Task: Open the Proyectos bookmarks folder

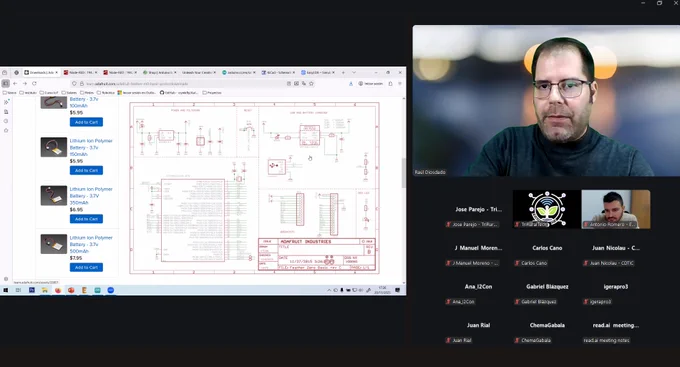Action: point(212,92)
